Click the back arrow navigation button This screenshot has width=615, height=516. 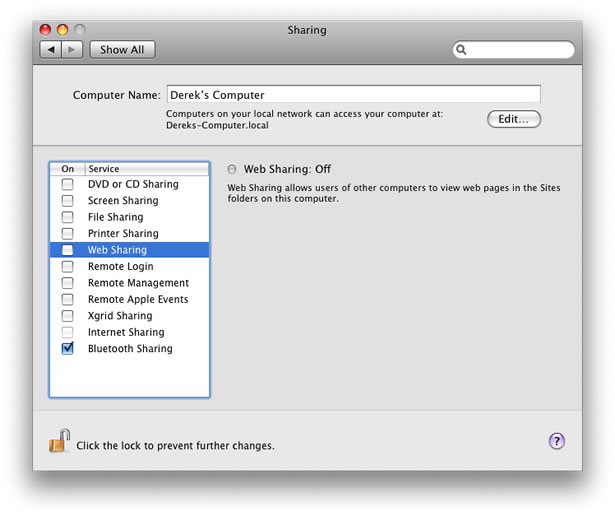click(51, 50)
